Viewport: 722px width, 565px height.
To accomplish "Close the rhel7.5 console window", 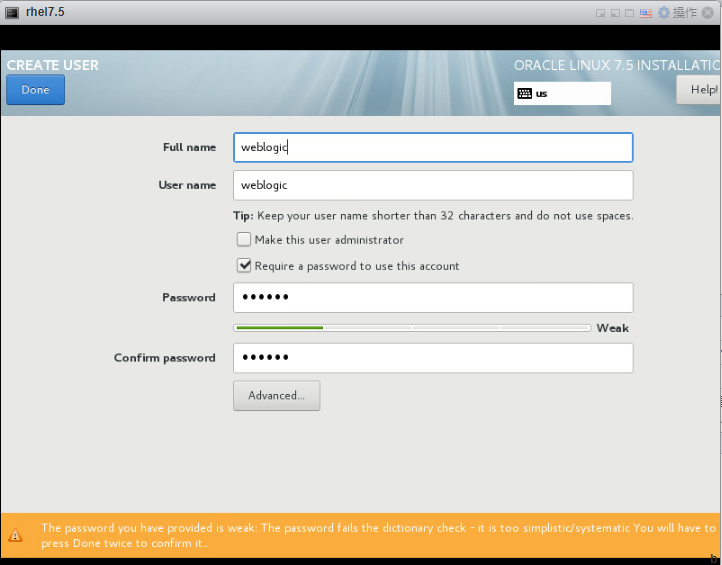I will pos(708,12).
